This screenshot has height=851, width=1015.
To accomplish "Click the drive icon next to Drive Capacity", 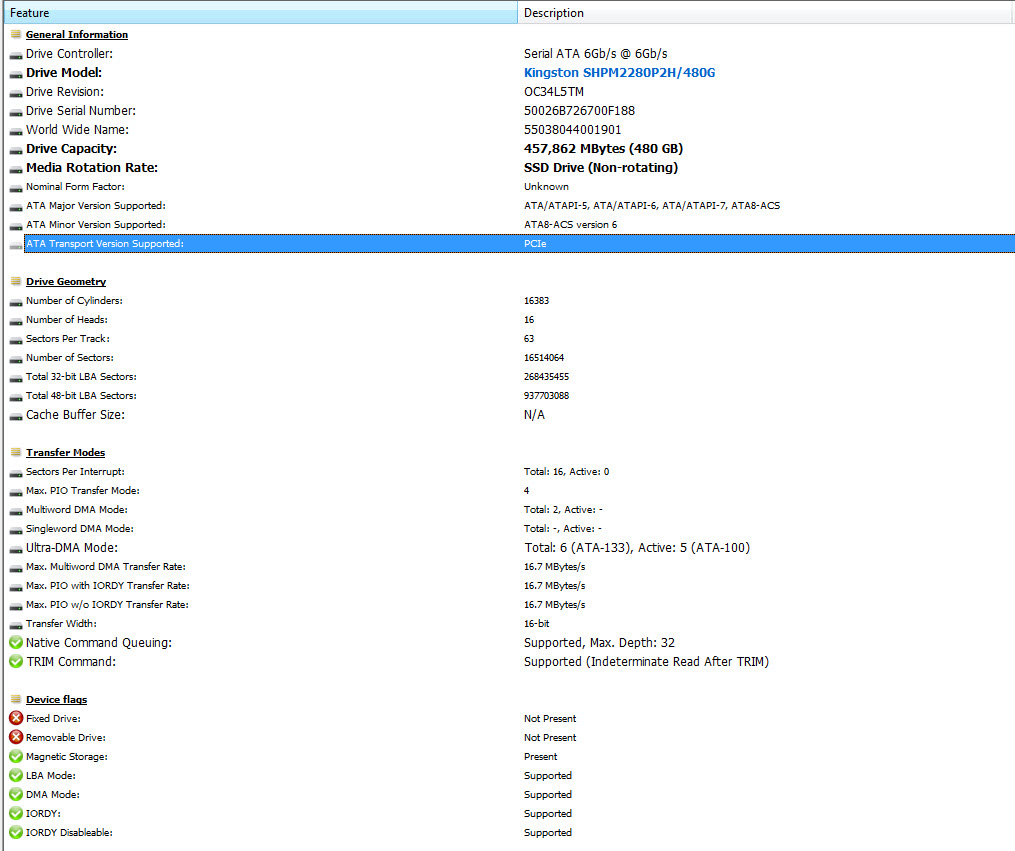I will (16, 151).
